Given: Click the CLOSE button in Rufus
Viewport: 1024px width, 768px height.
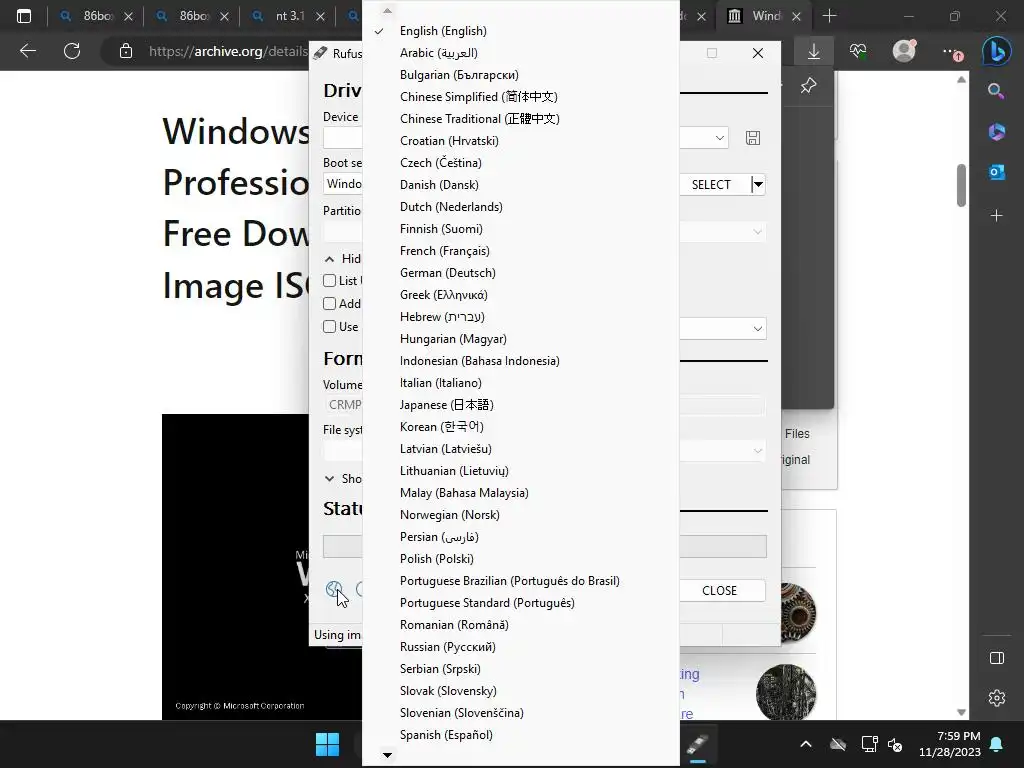Looking at the screenshot, I should (x=722, y=590).
